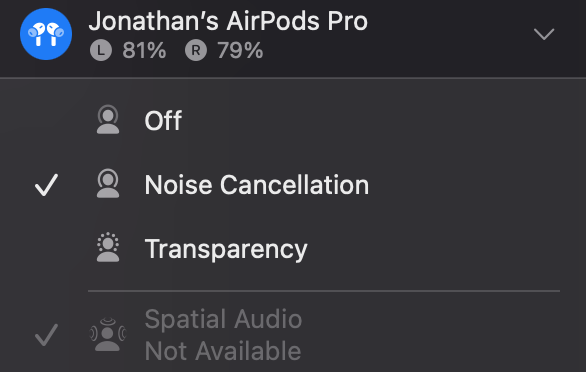Collapse the AirPods Pro options chevron
Viewport: 586px width, 372px height.
[x=544, y=34]
